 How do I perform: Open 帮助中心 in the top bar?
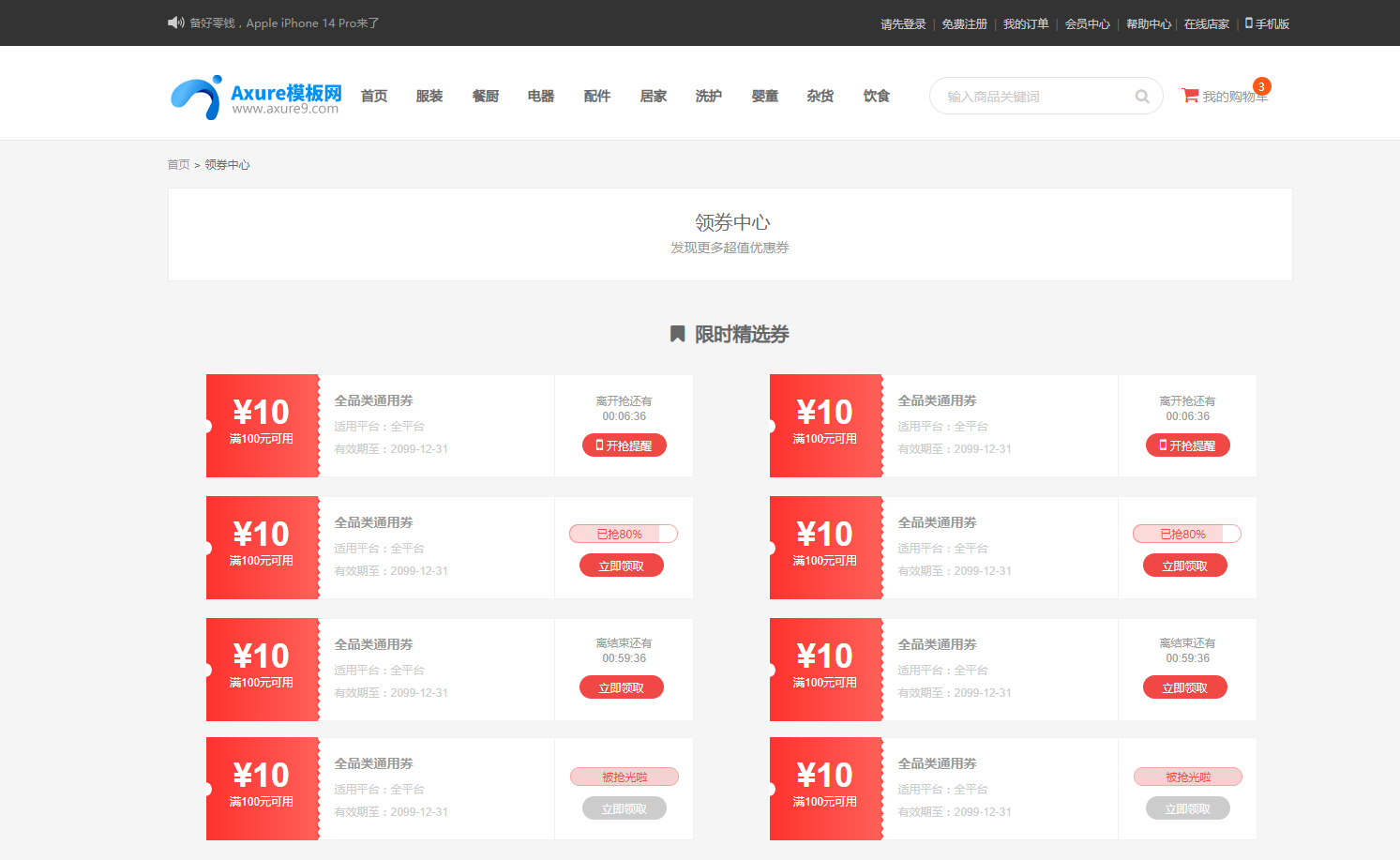point(1149,24)
